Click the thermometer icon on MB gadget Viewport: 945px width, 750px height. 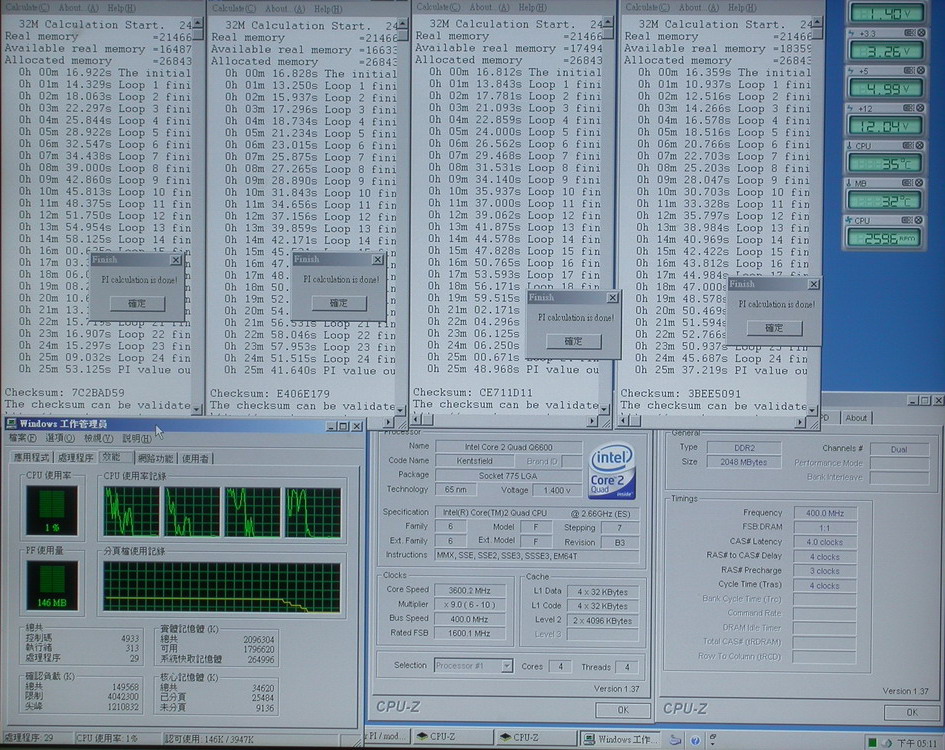(849, 183)
